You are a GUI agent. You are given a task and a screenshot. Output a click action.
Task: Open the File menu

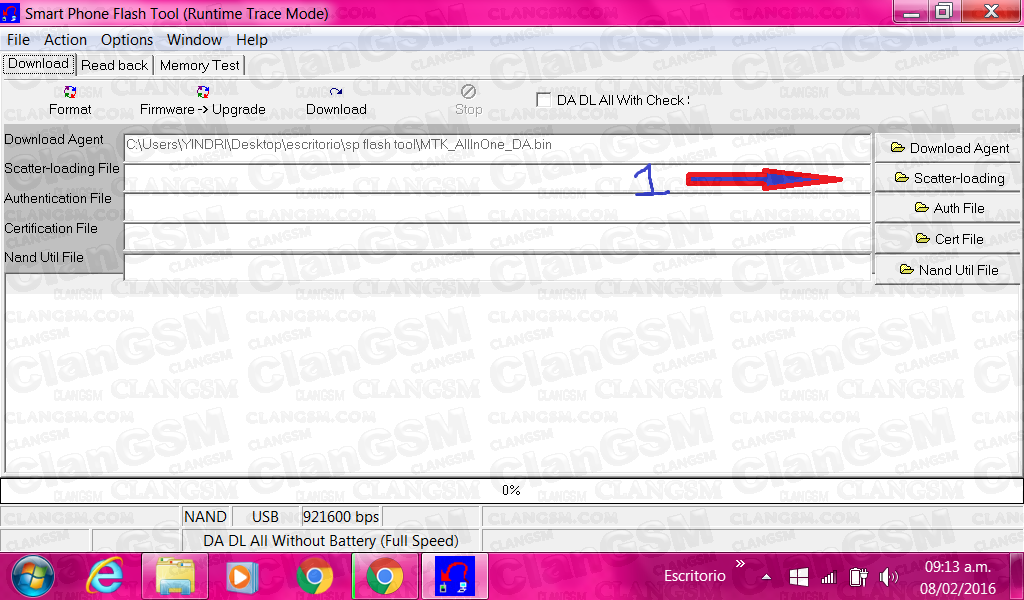(18, 40)
